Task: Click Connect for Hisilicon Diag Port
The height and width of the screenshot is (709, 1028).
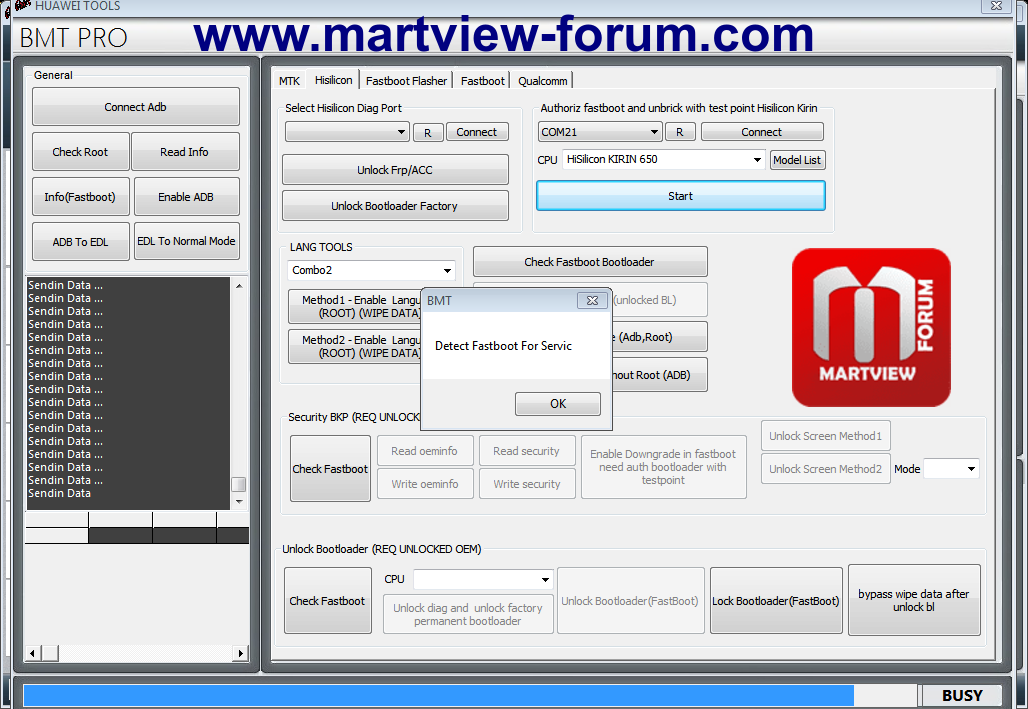Action: [477, 132]
